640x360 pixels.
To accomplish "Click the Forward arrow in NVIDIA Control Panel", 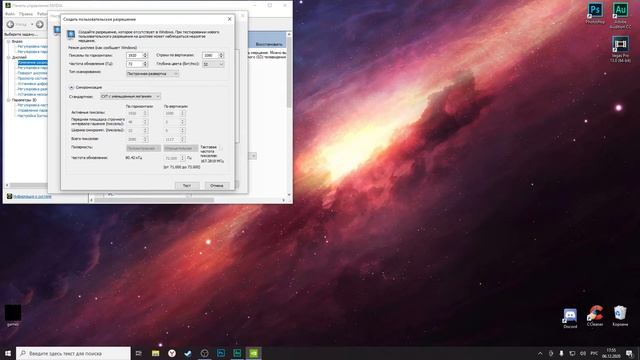I will (40, 25).
